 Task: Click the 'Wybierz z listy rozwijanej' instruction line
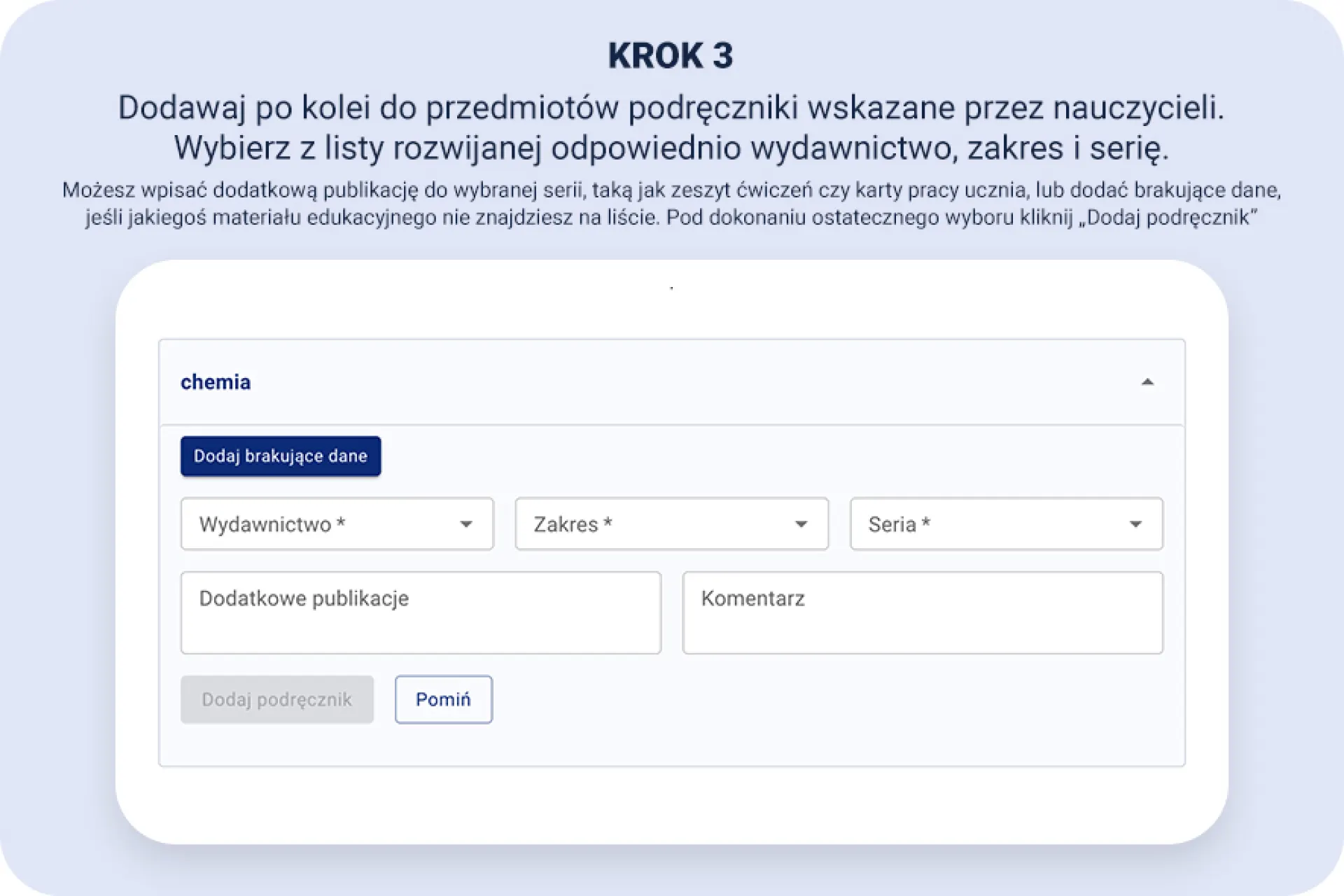pos(671,148)
